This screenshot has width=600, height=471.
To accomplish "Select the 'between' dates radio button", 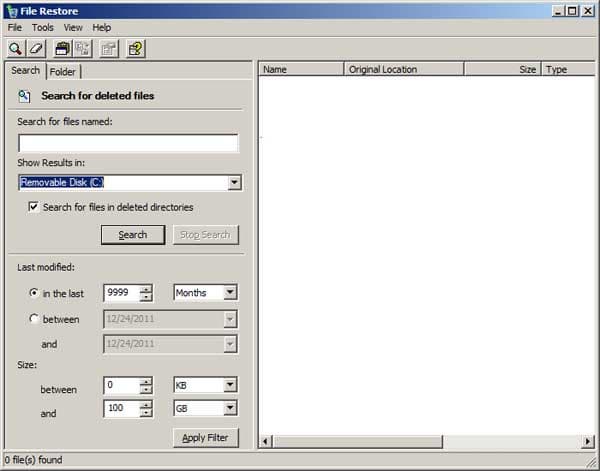I will tap(34, 319).
